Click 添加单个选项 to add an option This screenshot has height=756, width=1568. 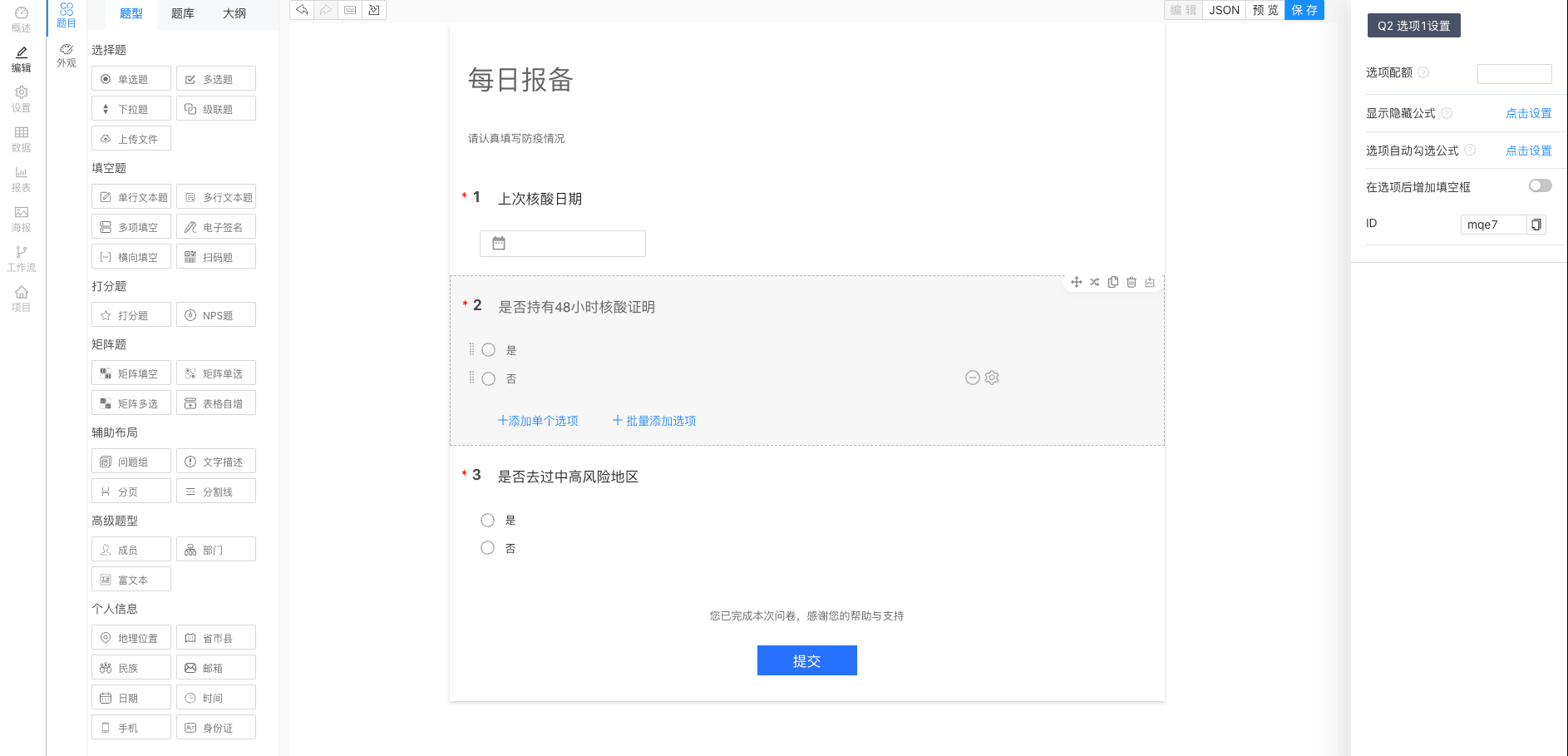[537, 421]
